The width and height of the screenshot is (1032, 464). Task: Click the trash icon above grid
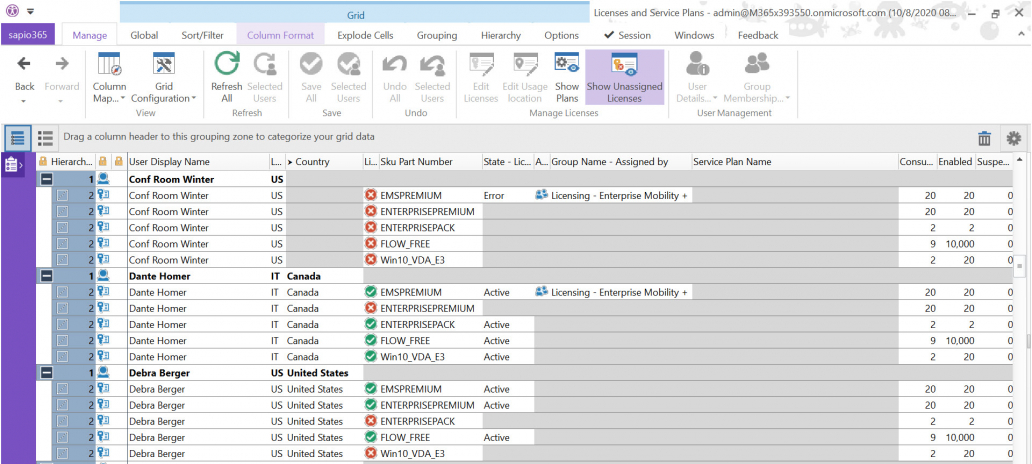(x=984, y=139)
